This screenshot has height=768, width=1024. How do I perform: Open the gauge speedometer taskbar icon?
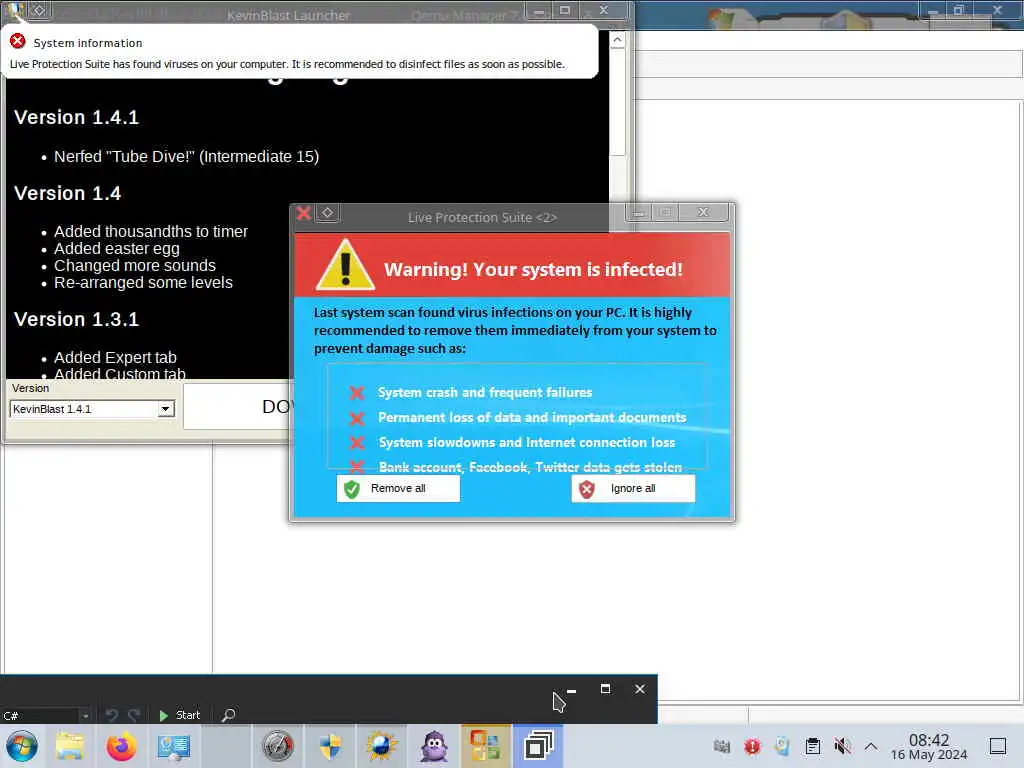[278, 746]
